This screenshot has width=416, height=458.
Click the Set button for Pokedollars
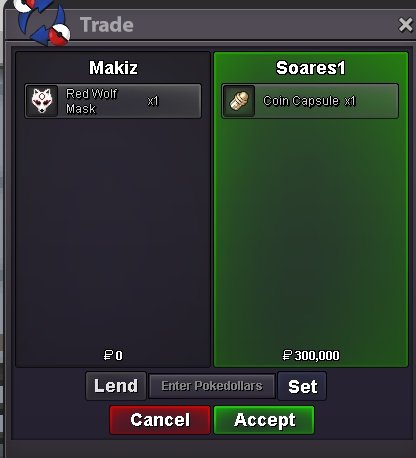[x=302, y=386]
